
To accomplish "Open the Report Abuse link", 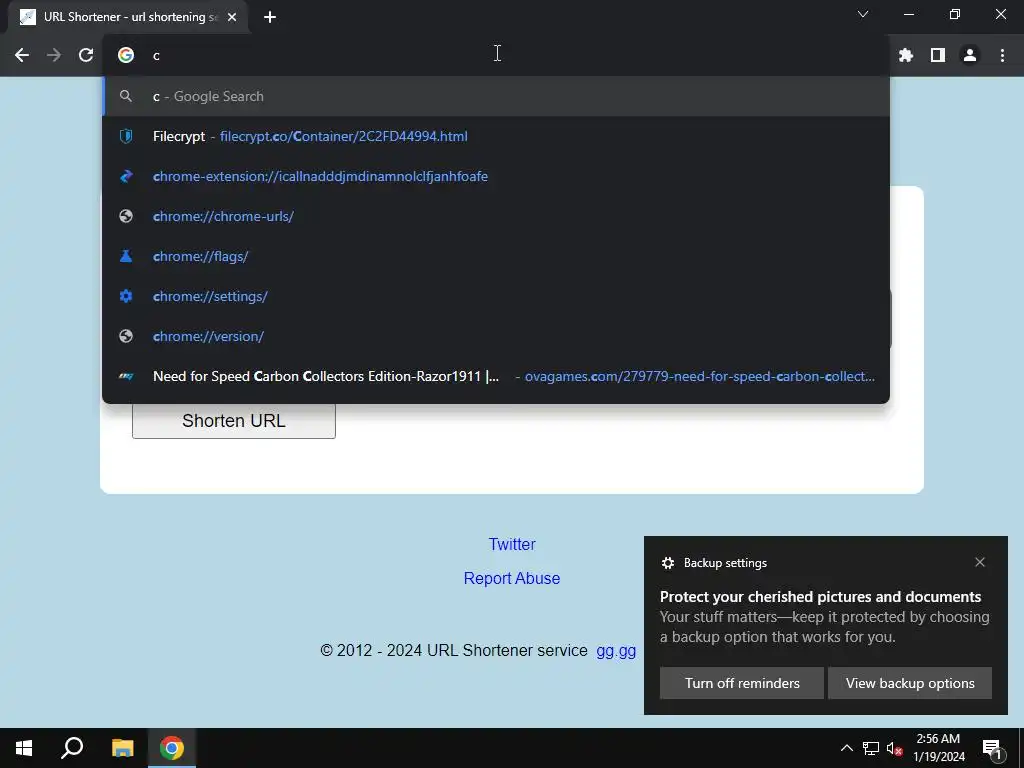I will 512,578.
